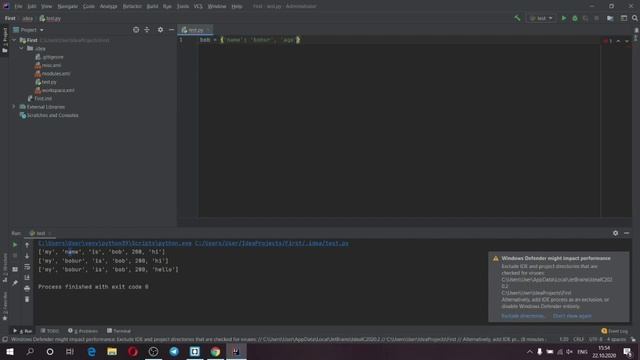Viewport: 640px width, 360px height.
Task: Open the Window menu
Action: (x=217, y=6)
